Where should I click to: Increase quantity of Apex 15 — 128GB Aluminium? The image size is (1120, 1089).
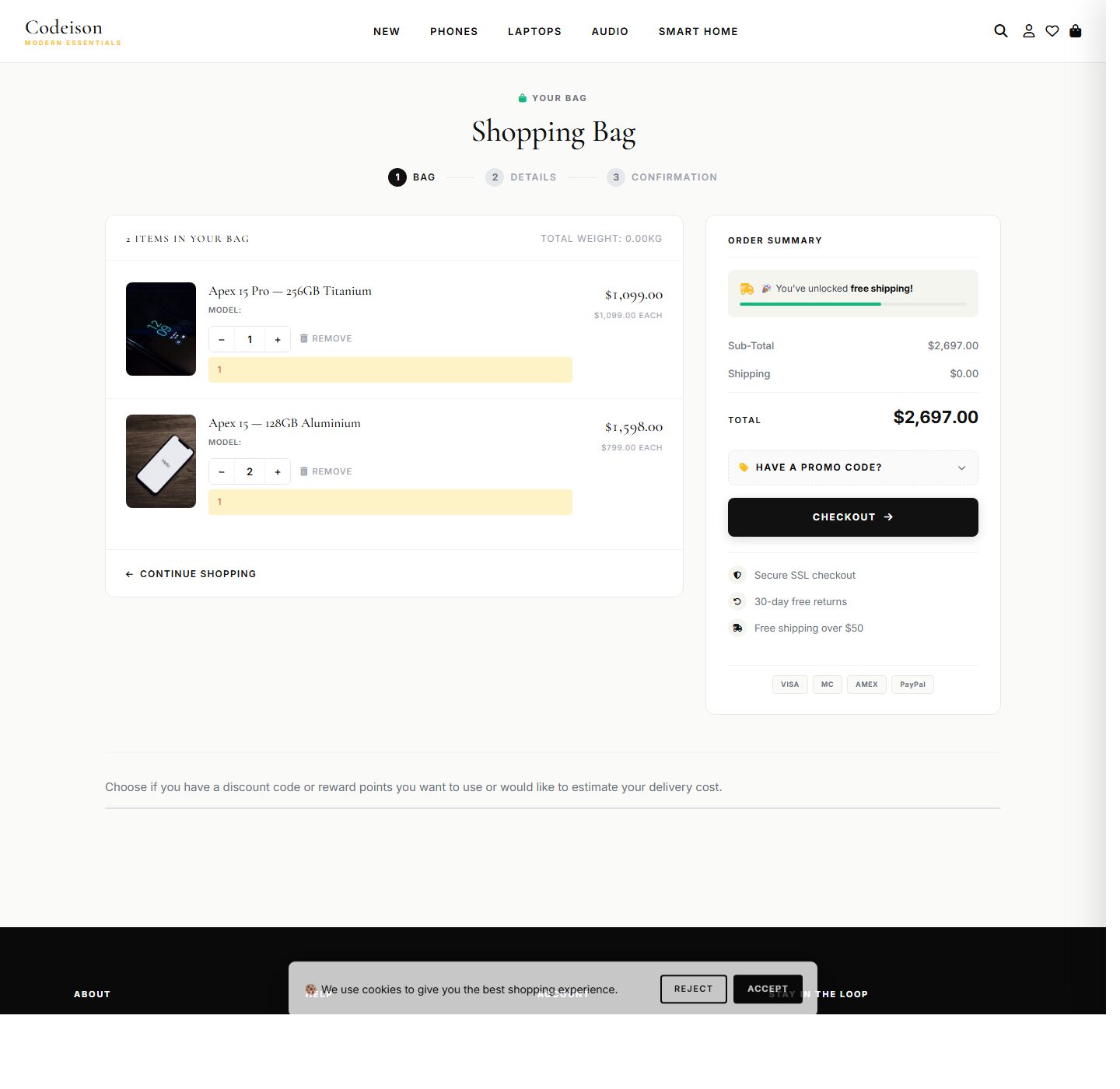[x=278, y=471]
